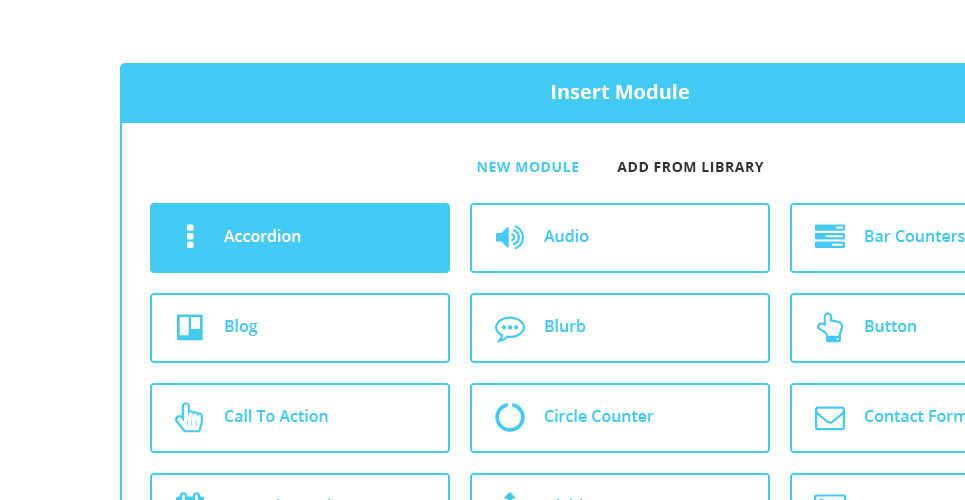This screenshot has width=965, height=500.
Task: Click the Button module's pointing hand icon
Action: 830,327
